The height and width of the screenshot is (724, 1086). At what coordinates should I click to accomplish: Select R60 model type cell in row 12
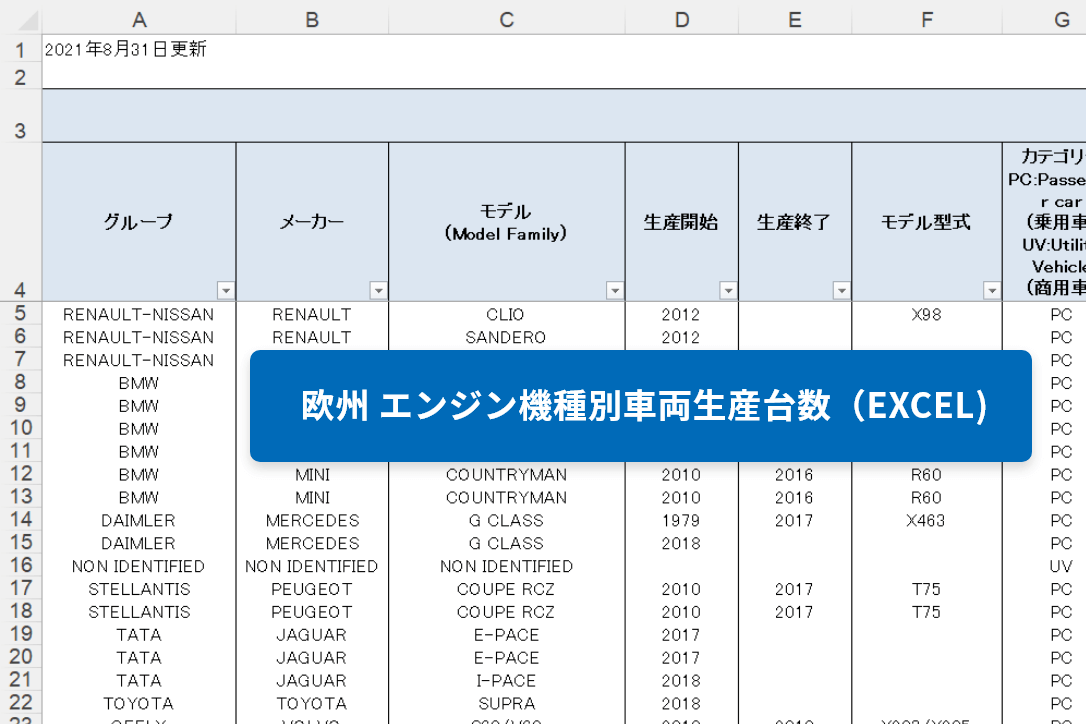927,475
